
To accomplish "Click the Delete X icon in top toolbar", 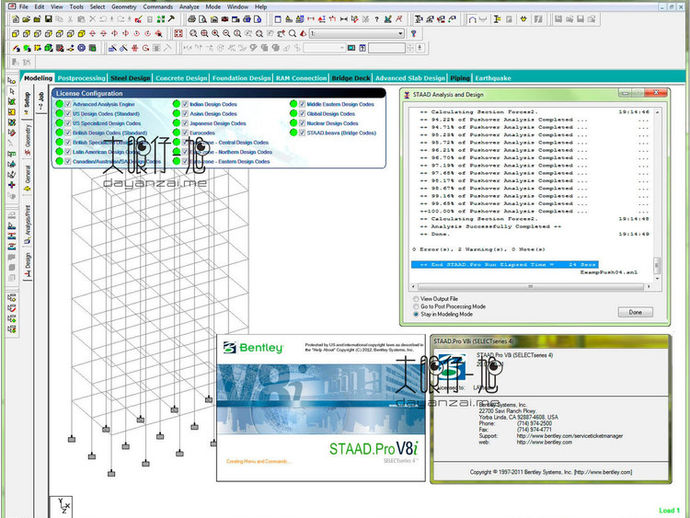I will tap(92, 19).
